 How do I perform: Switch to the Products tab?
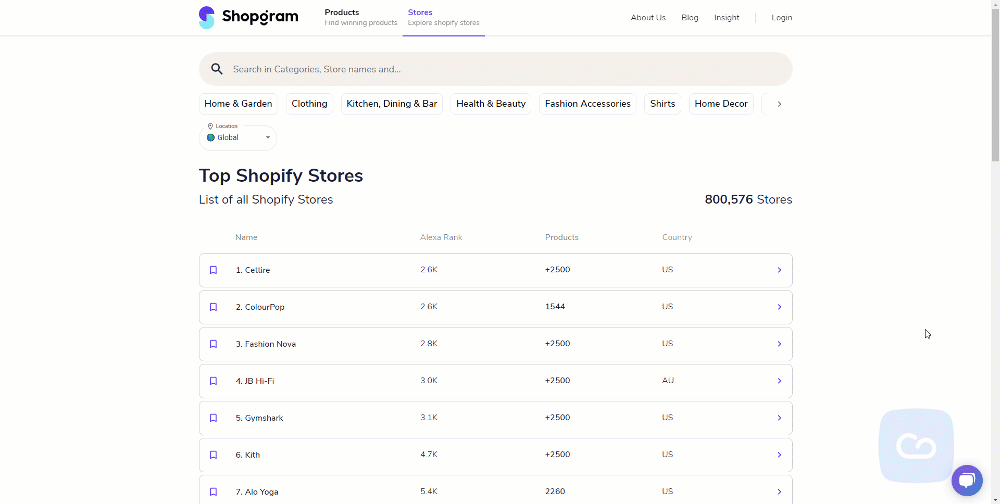point(360,17)
